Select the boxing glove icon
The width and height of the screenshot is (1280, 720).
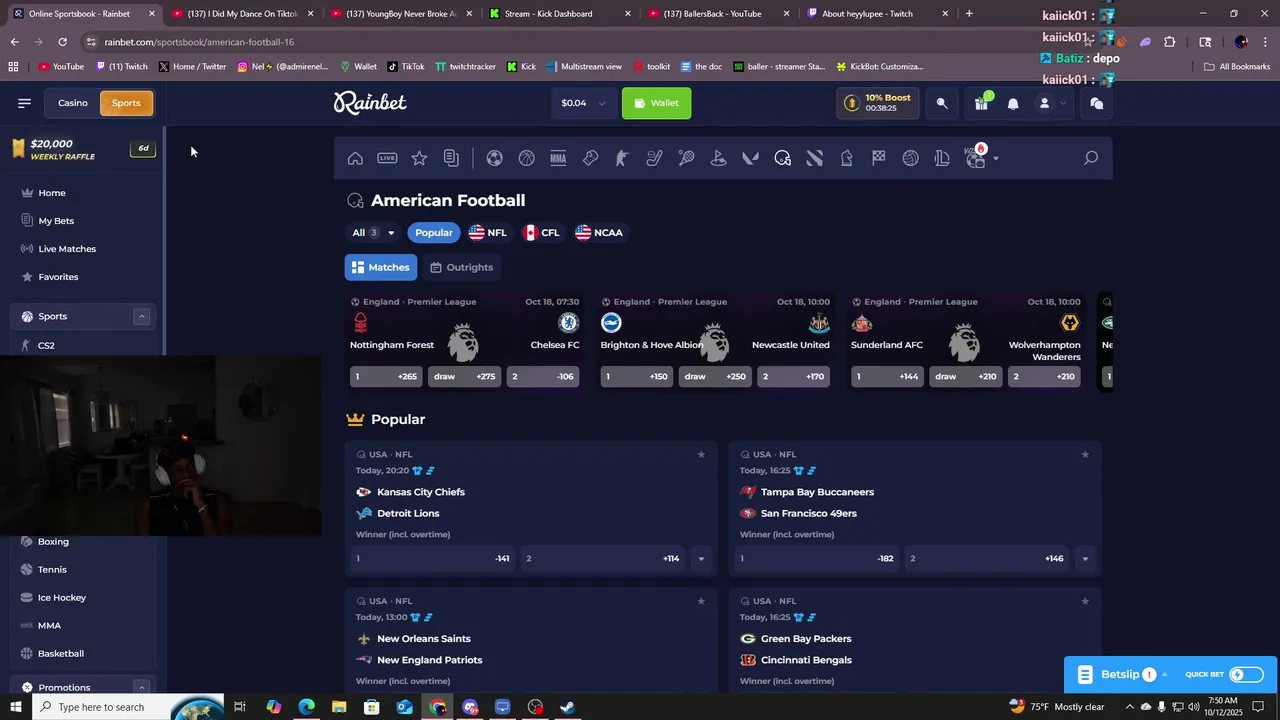point(590,158)
